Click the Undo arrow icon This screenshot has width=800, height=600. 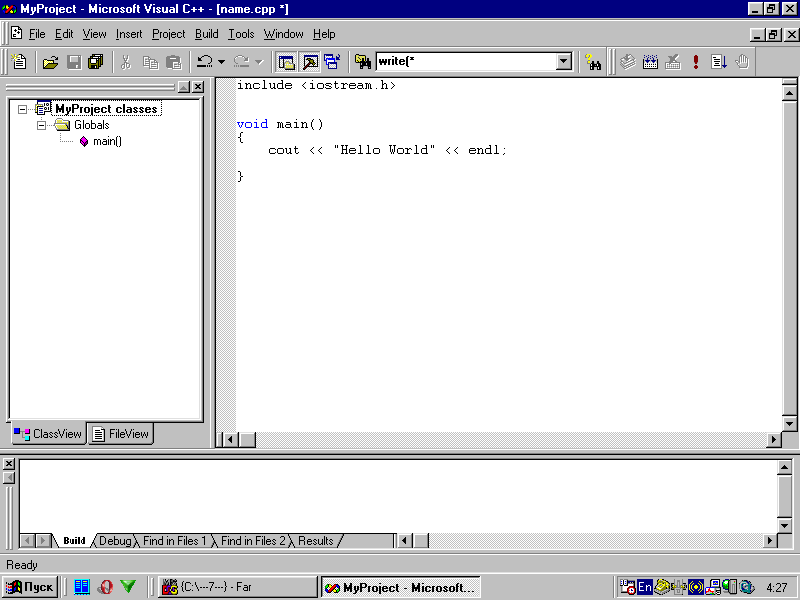(x=205, y=62)
